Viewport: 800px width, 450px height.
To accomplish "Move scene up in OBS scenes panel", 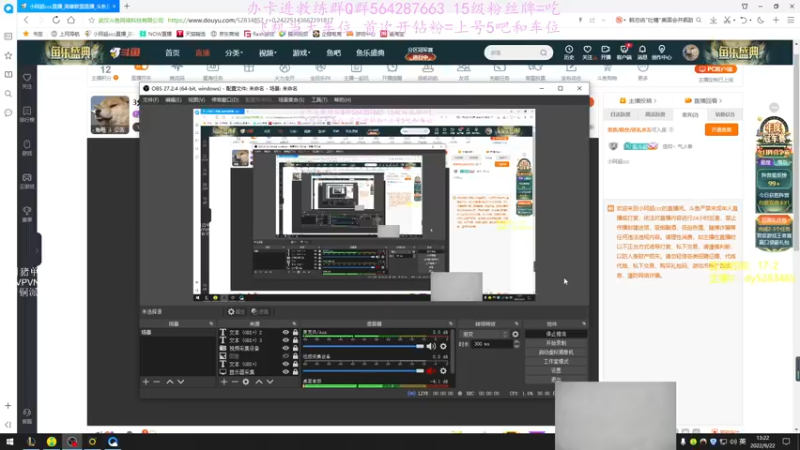I will tap(169, 382).
